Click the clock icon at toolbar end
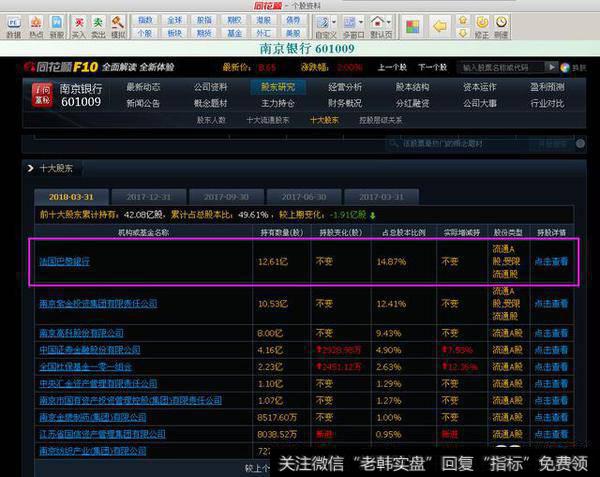Screen dimensions: 600x477 tap(501, 22)
